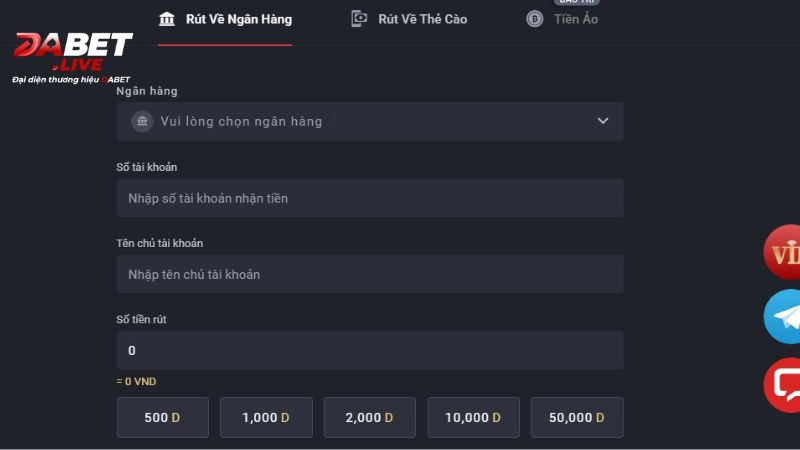Click the DABET.LIVE logo

[x=72, y=57]
